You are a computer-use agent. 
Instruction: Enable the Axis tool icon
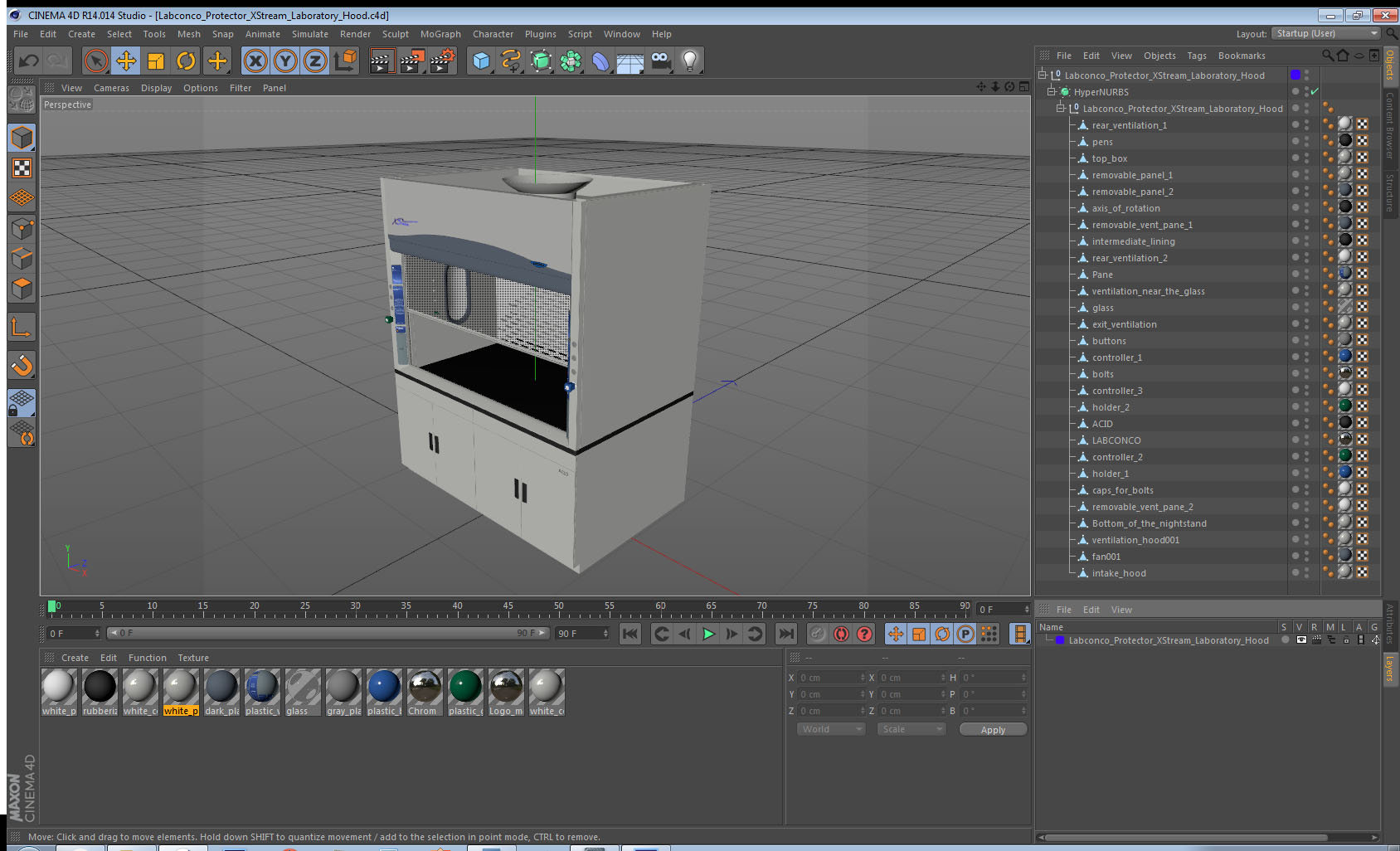[x=22, y=328]
